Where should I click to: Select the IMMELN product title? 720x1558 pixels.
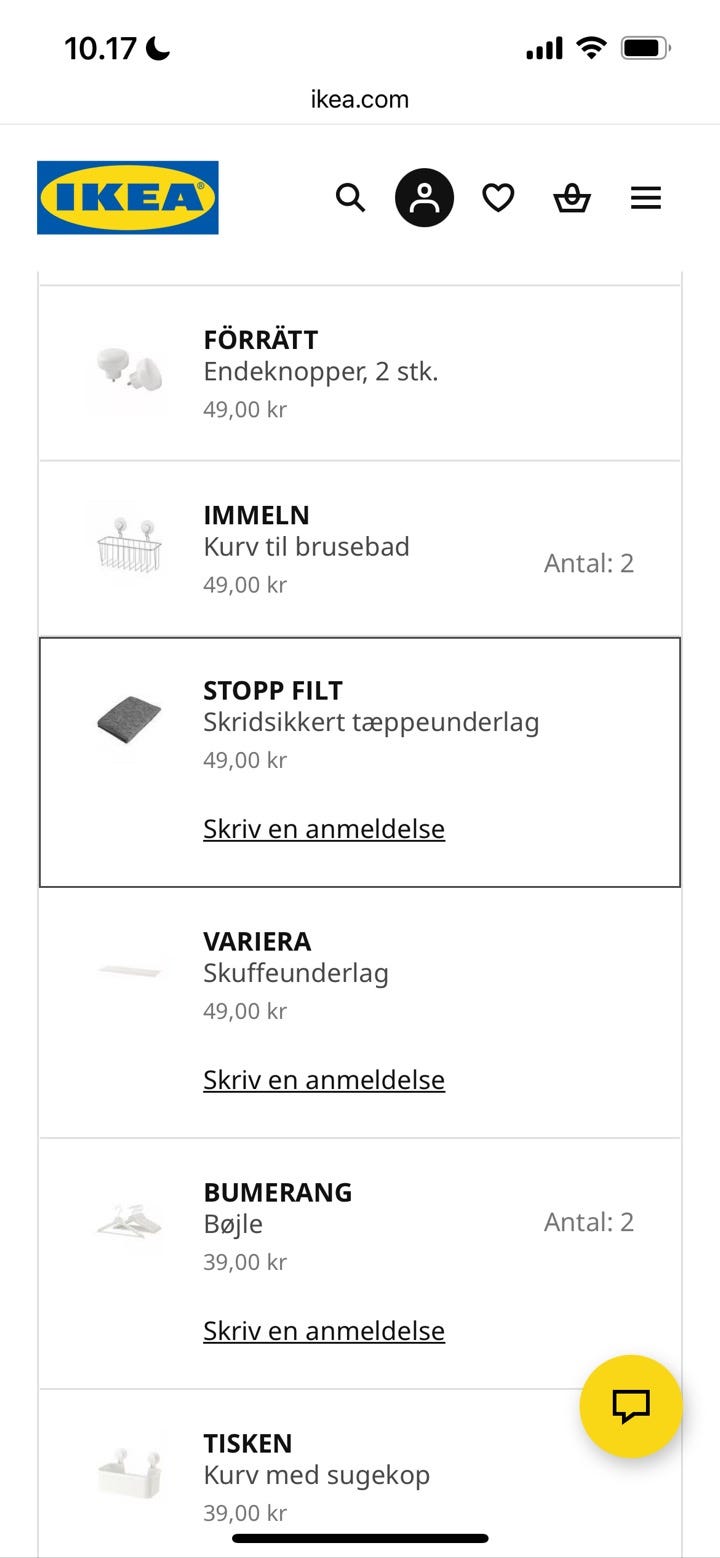[256, 515]
